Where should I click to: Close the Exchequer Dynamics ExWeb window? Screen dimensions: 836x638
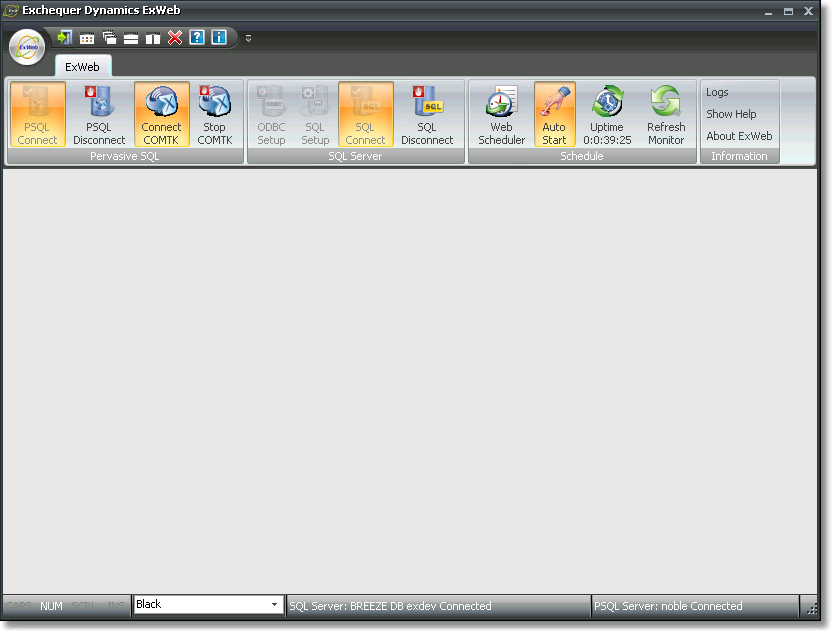[x=809, y=11]
